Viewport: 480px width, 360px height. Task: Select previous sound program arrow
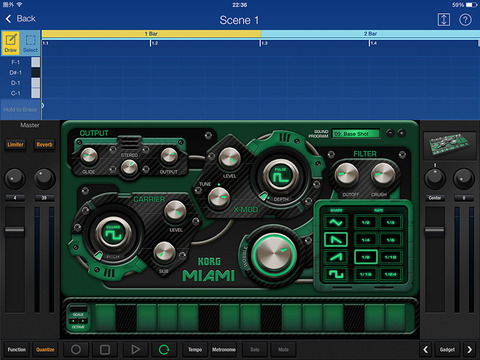pos(390,133)
